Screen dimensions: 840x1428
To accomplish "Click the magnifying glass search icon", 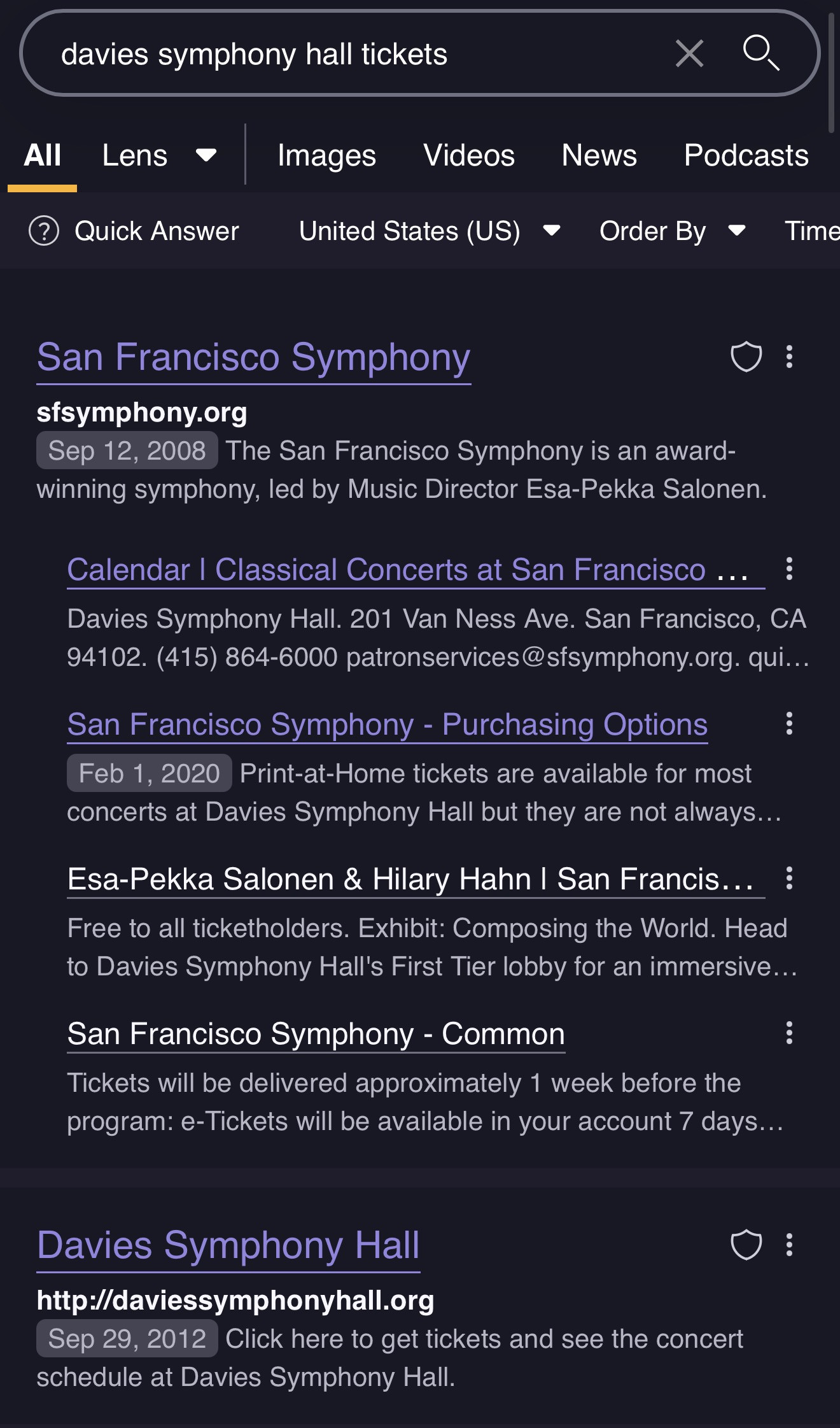I will pos(761,53).
